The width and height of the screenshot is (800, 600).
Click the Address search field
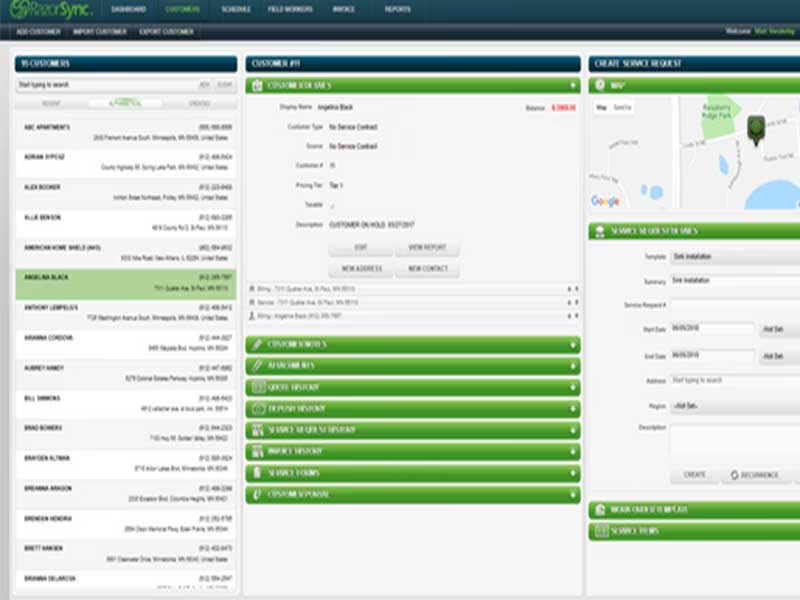pos(735,381)
